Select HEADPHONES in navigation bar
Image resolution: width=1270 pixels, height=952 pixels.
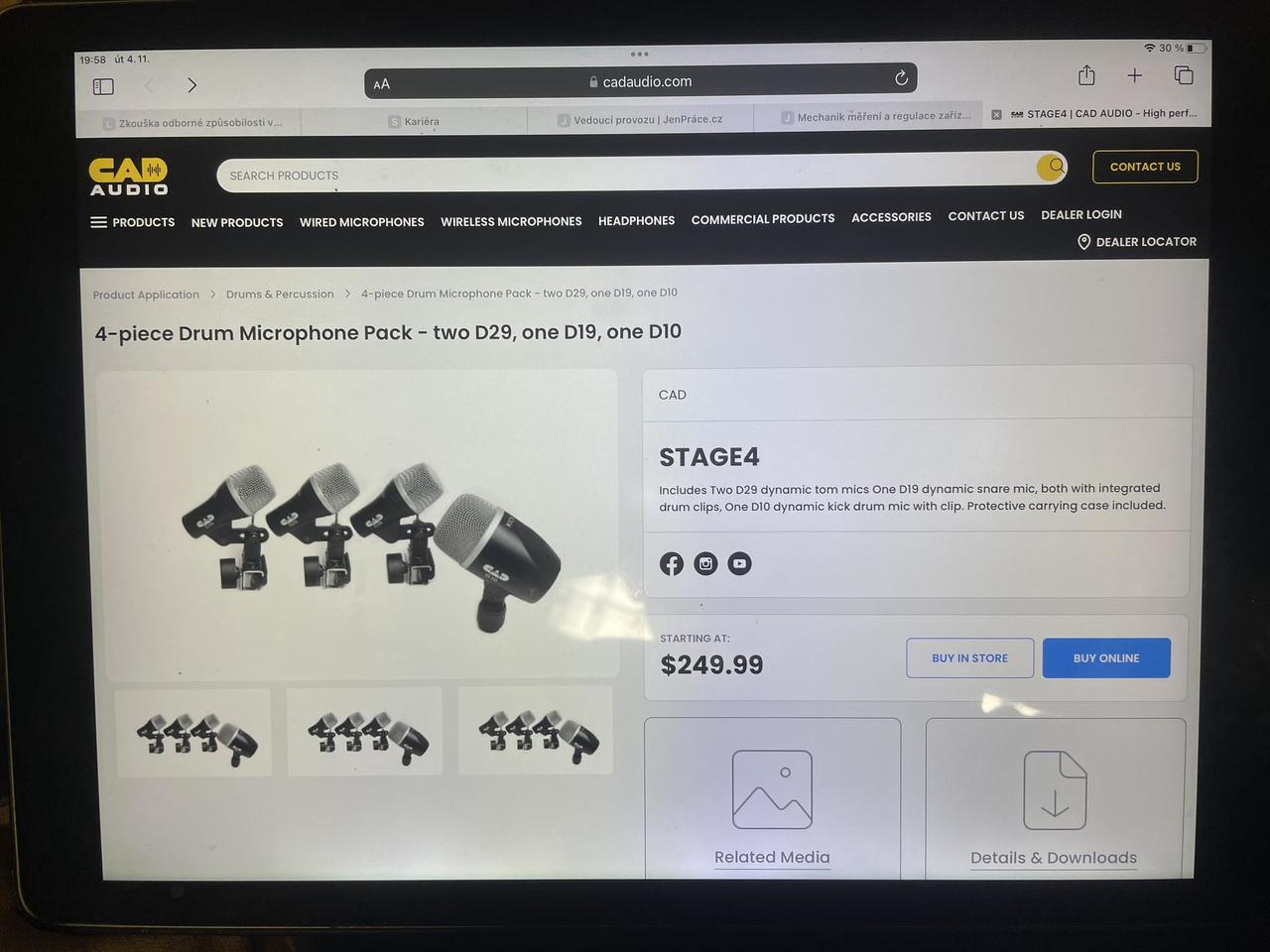[636, 220]
